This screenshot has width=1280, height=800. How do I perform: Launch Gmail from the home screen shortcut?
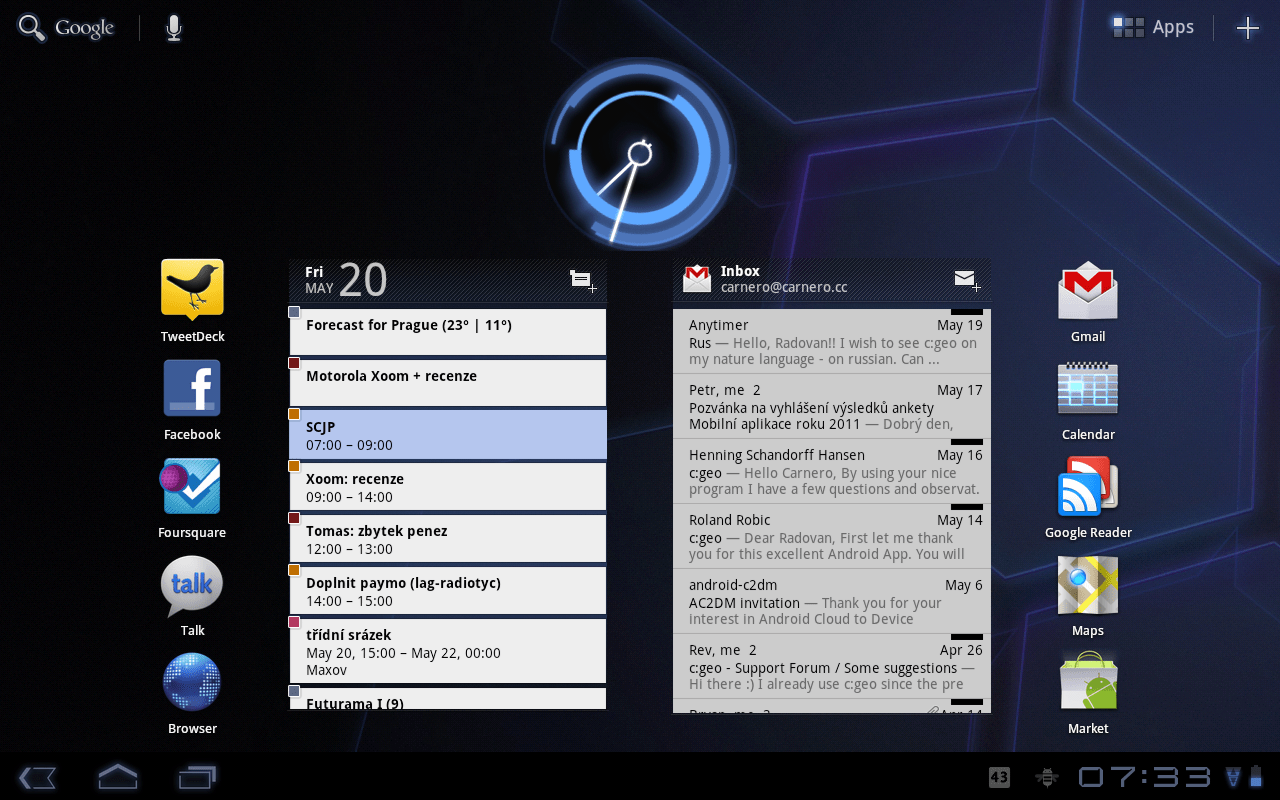tap(1088, 291)
